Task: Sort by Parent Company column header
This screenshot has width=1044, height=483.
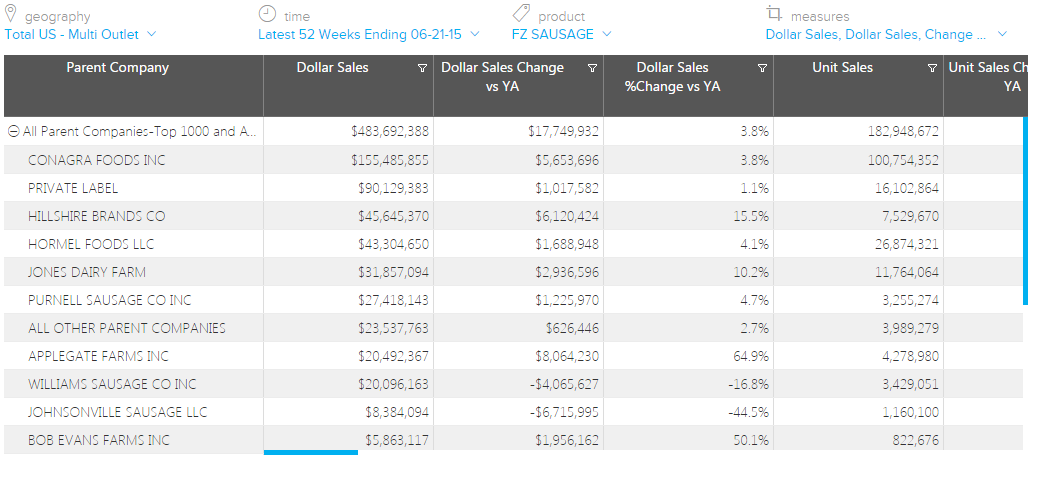Action: [x=118, y=68]
